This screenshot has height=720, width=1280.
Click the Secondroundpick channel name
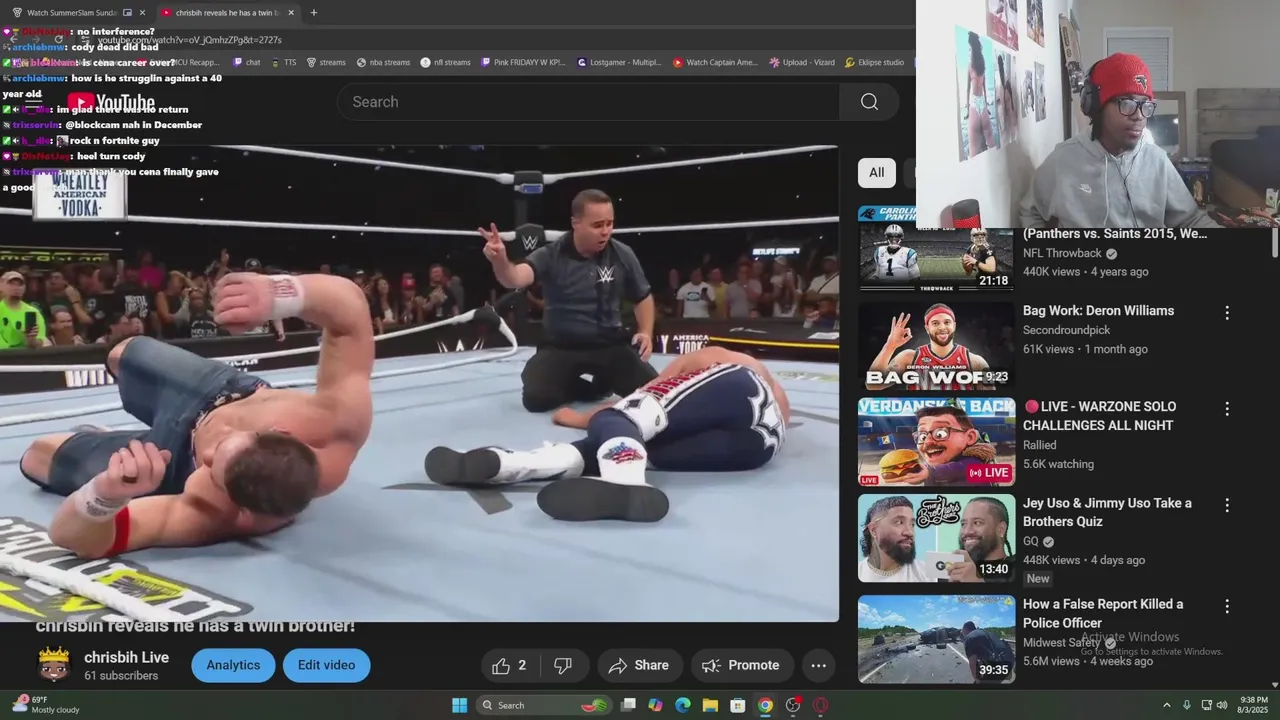click(x=1066, y=330)
